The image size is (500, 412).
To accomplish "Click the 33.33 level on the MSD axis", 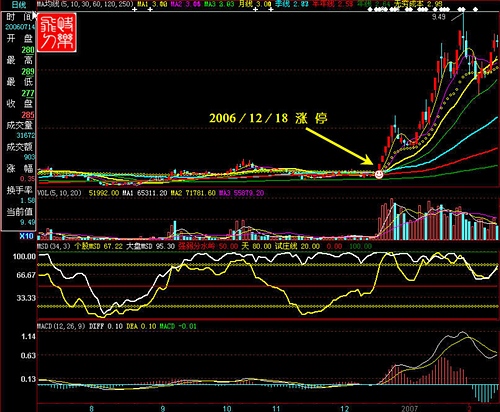I will (x=26, y=298).
